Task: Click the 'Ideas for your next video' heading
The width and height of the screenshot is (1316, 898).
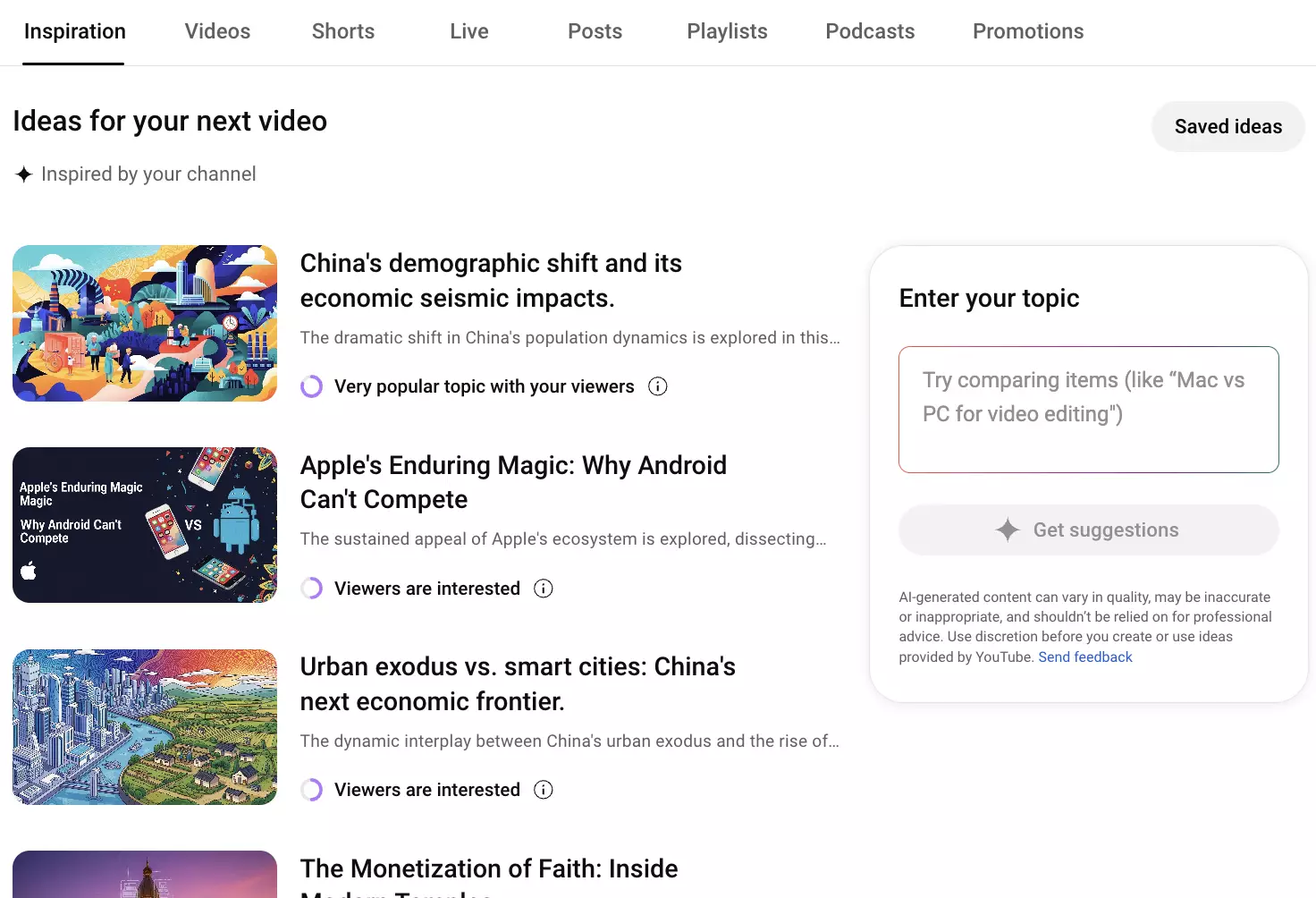Action: coord(170,122)
